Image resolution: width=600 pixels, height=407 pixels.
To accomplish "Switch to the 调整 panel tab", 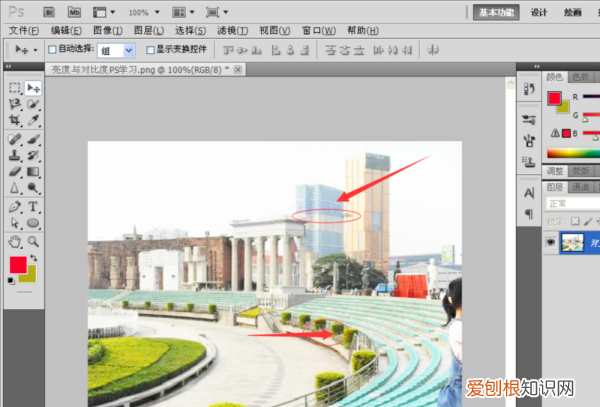I will click(556, 172).
